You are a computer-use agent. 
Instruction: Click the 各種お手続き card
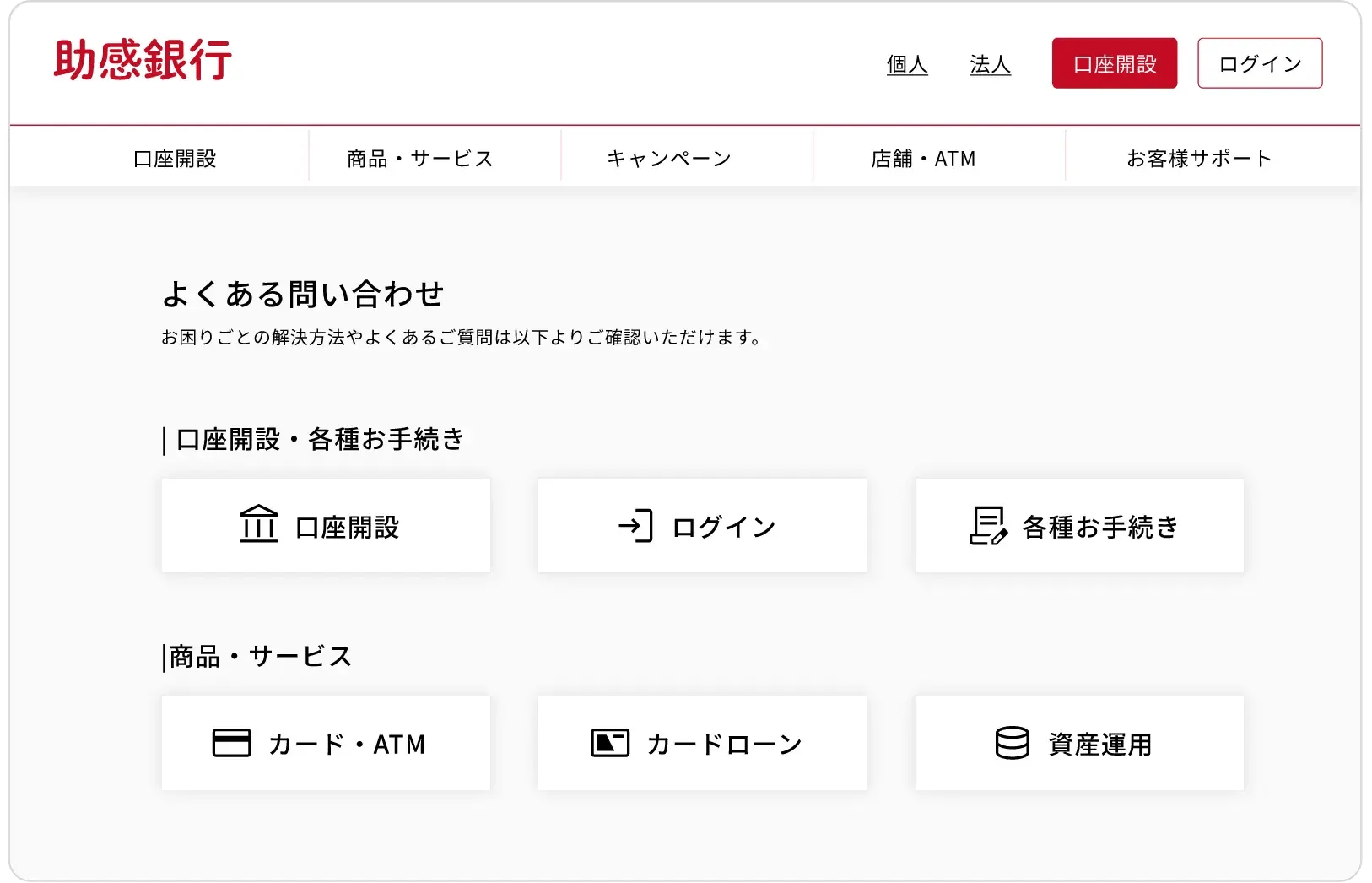[1078, 525]
